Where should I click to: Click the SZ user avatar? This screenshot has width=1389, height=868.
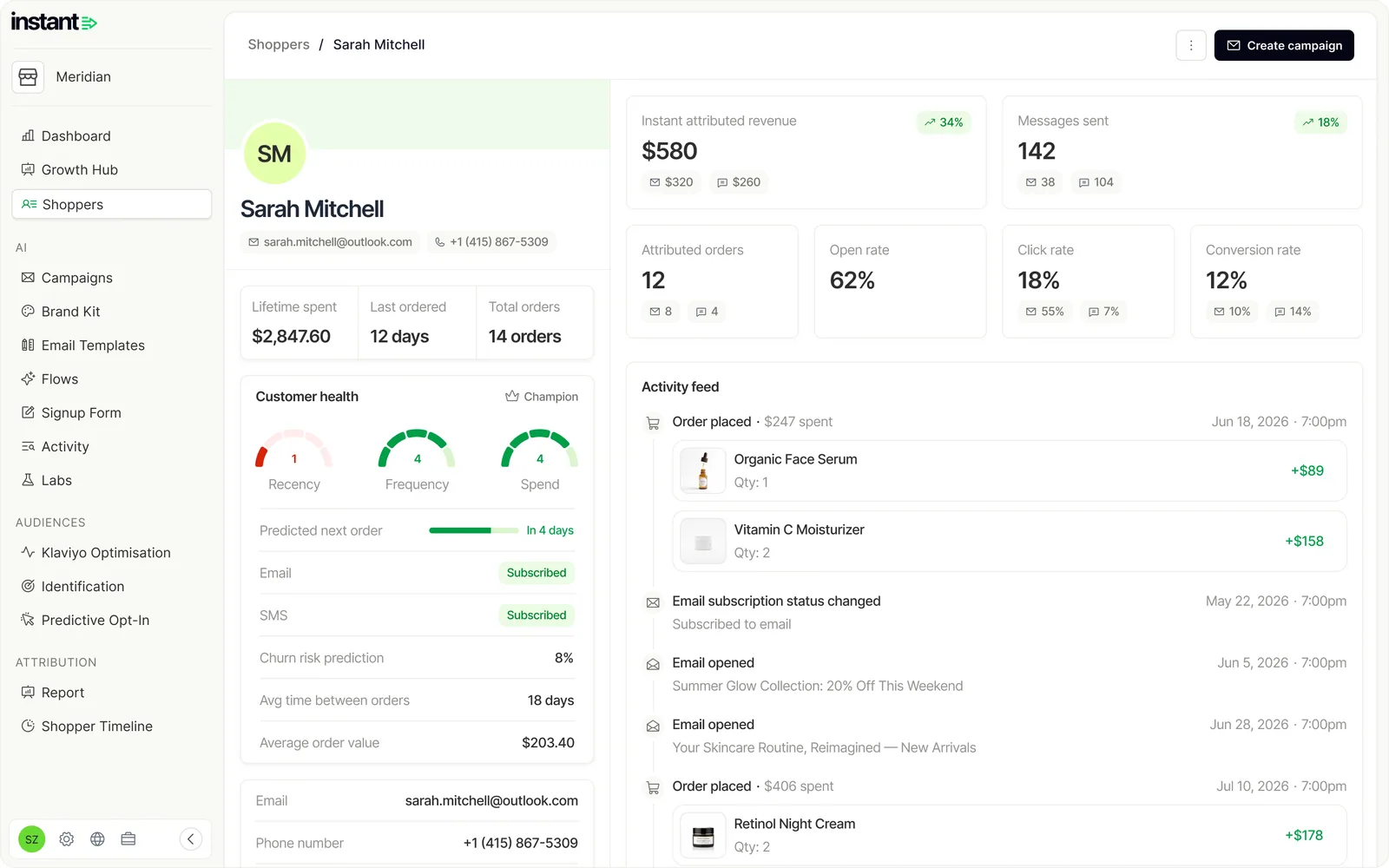point(32,838)
